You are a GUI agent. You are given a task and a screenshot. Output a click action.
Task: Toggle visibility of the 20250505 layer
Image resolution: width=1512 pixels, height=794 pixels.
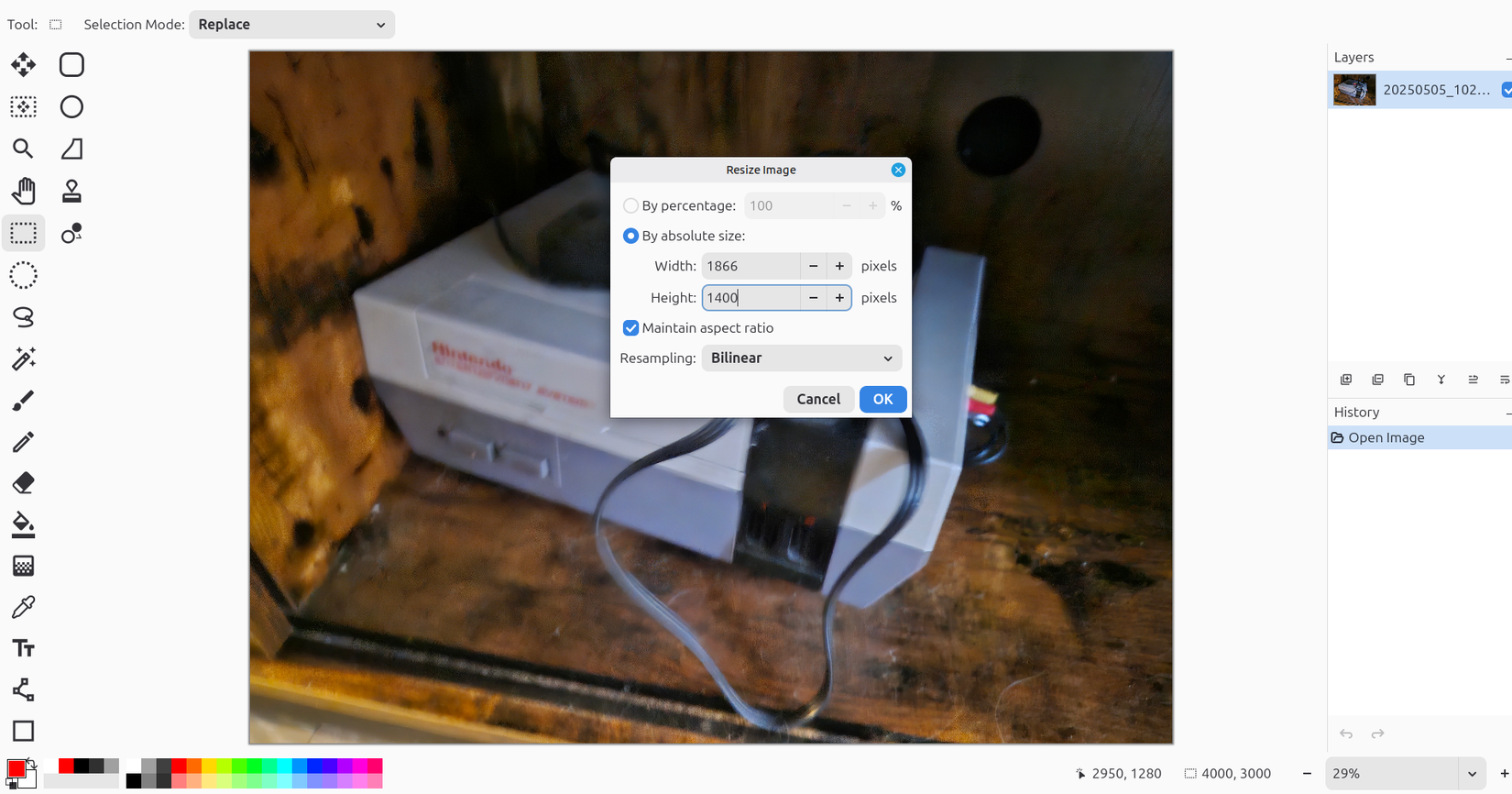pos(1507,90)
